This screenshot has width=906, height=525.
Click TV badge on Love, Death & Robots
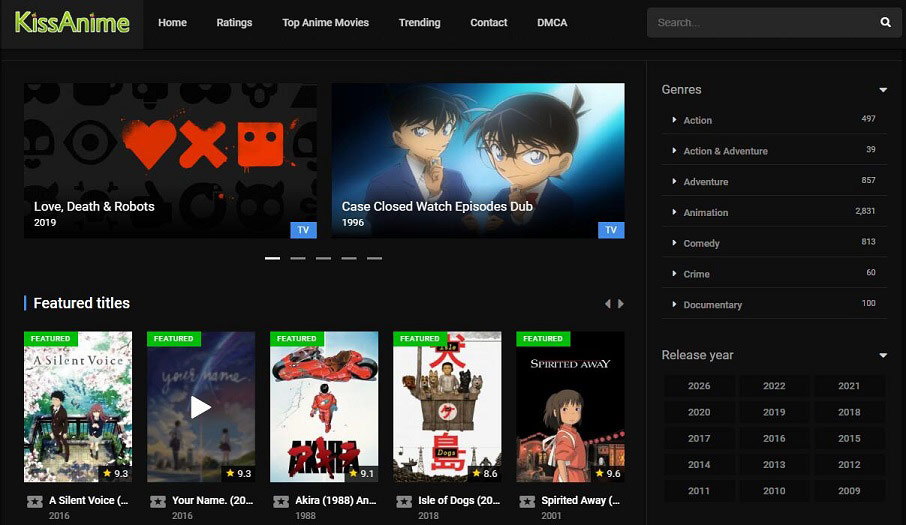click(303, 230)
